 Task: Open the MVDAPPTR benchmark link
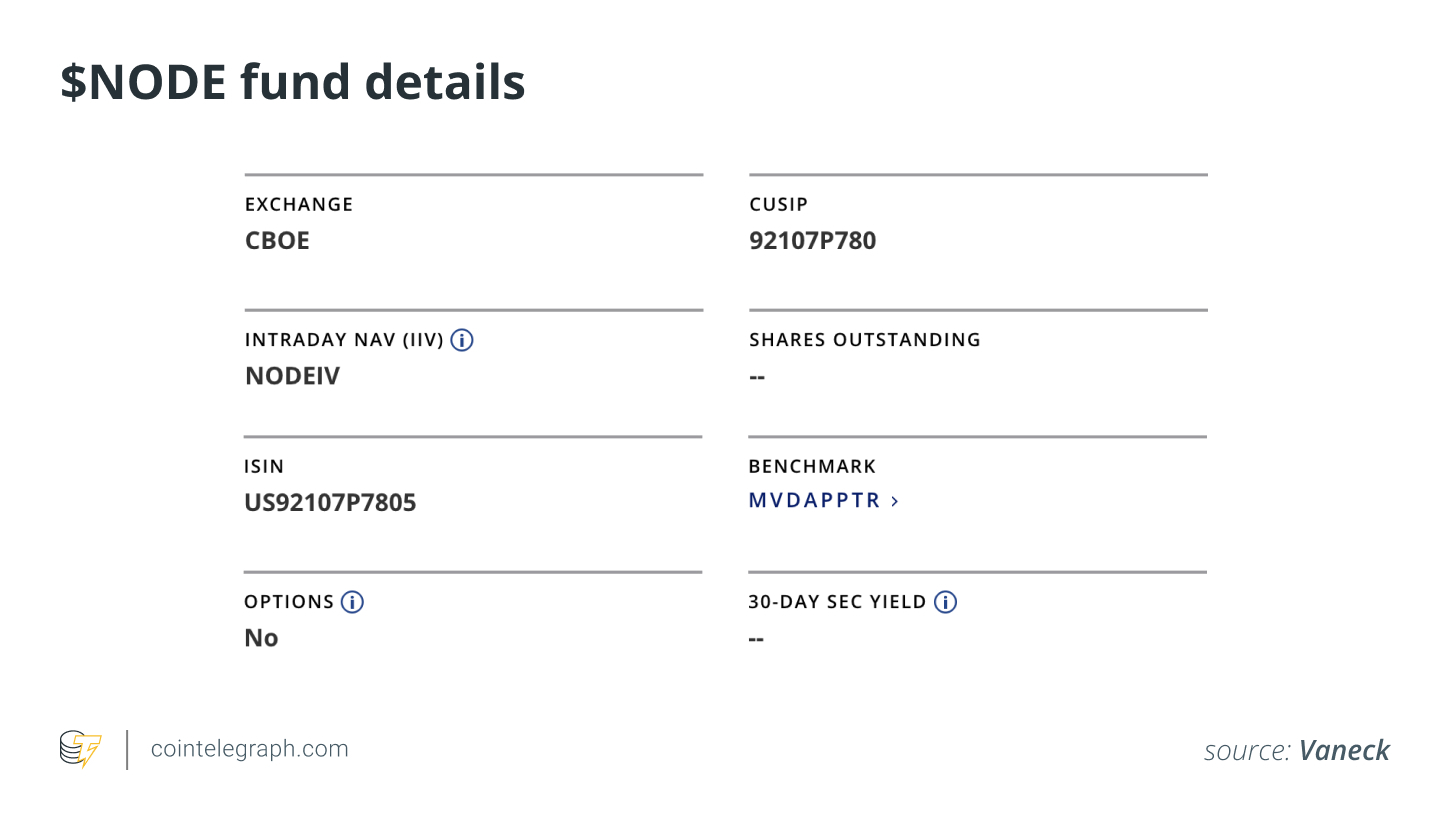pyautogui.click(x=815, y=501)
